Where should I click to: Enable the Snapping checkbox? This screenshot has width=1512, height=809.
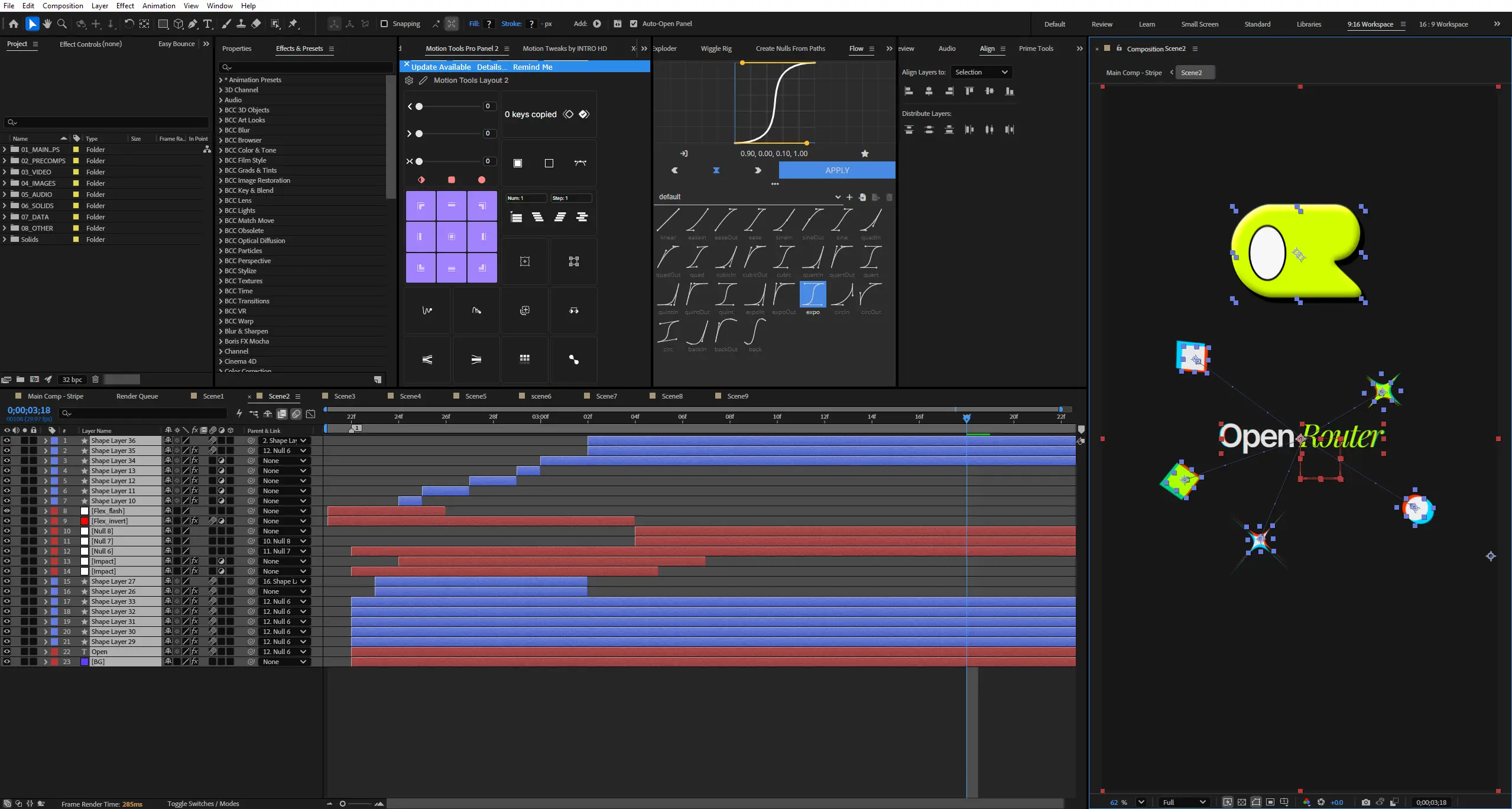[x=384, y=24]
